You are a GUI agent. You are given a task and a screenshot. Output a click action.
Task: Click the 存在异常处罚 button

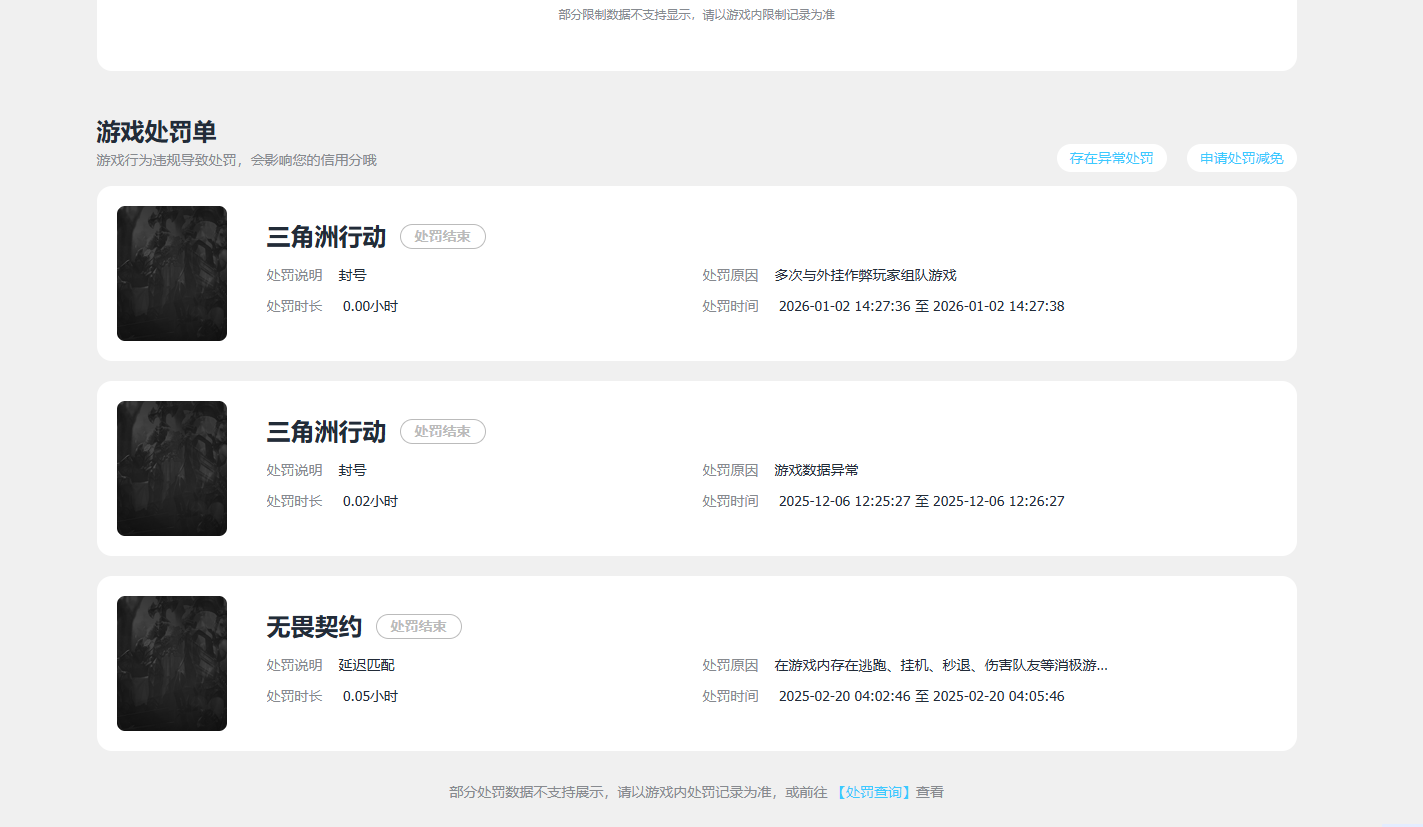tap(1111, 158)
